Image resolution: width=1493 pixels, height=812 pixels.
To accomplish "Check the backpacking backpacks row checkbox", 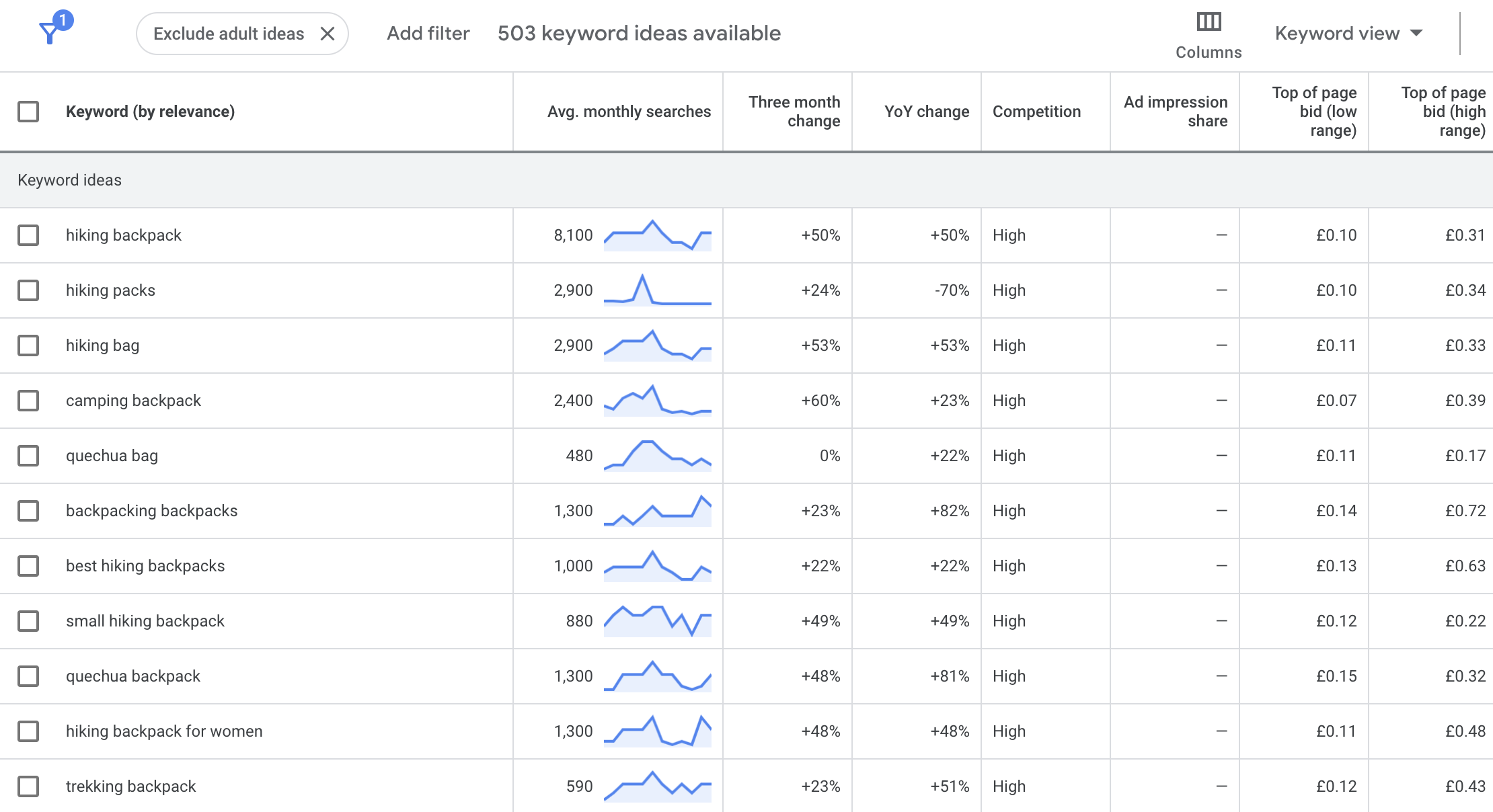I will point(28,511).
